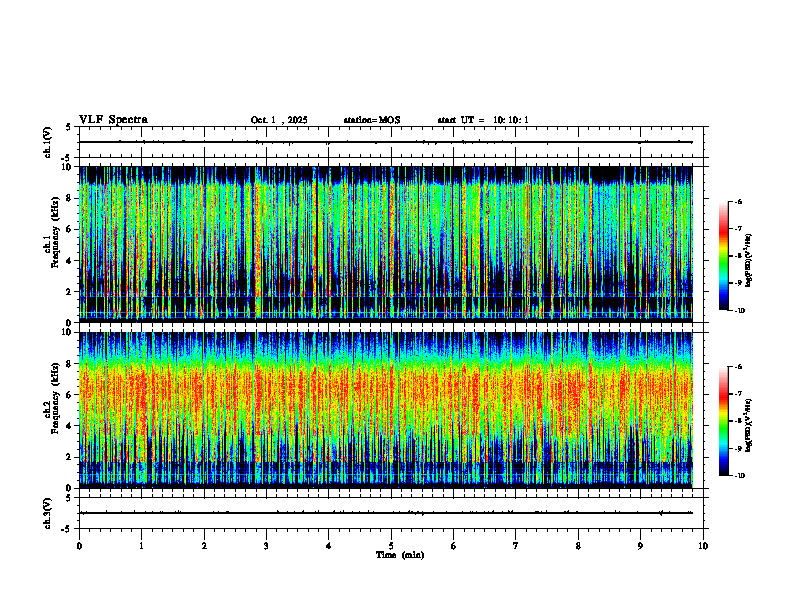Click time axis tick label "9"
Viewport: 792px width, 612px height.
click(x=640, y=546)
